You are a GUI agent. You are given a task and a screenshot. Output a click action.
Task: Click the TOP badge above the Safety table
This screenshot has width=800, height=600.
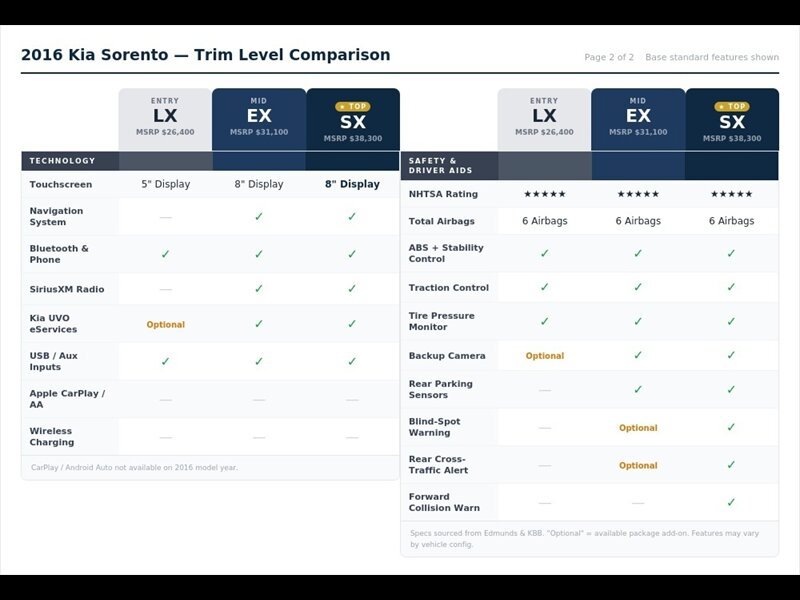point(732,106)
